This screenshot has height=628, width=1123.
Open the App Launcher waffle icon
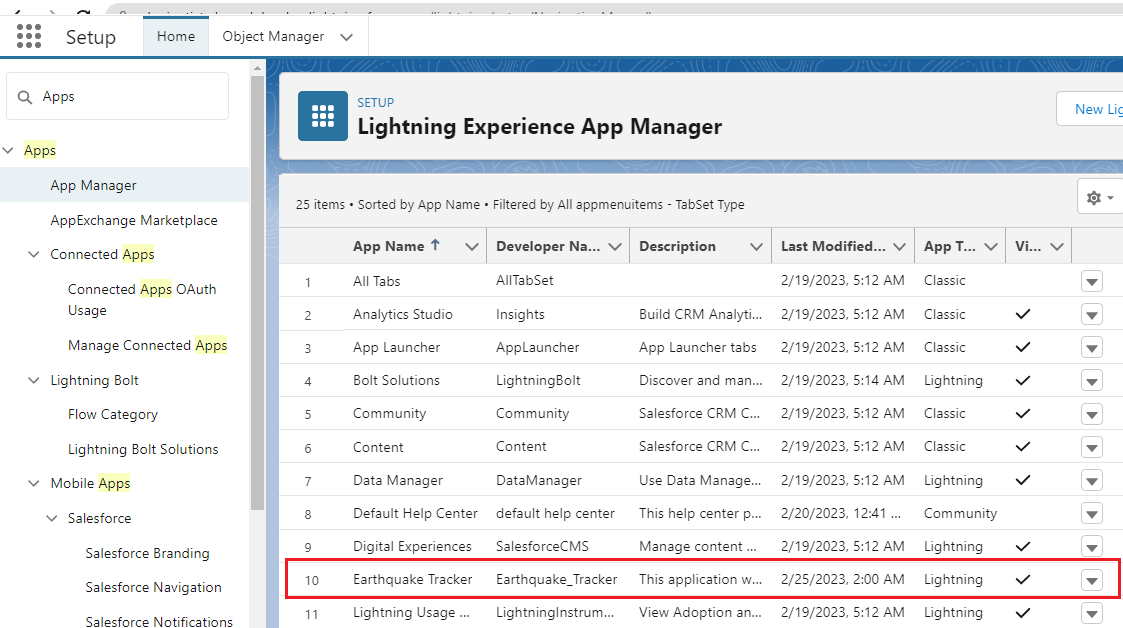[29, 36]
